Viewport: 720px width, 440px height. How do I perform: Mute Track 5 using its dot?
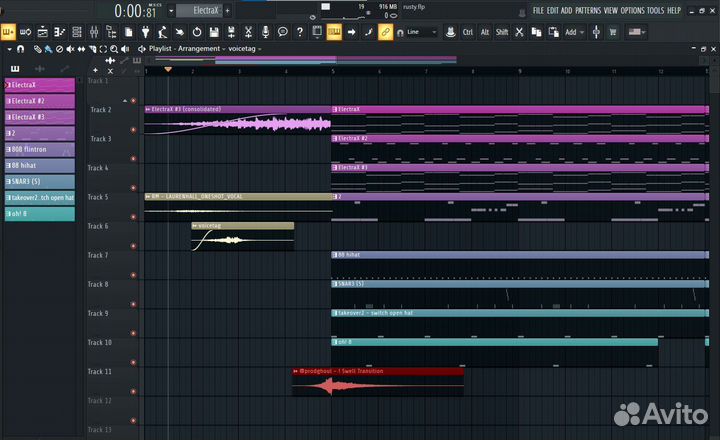click(133, 216)
